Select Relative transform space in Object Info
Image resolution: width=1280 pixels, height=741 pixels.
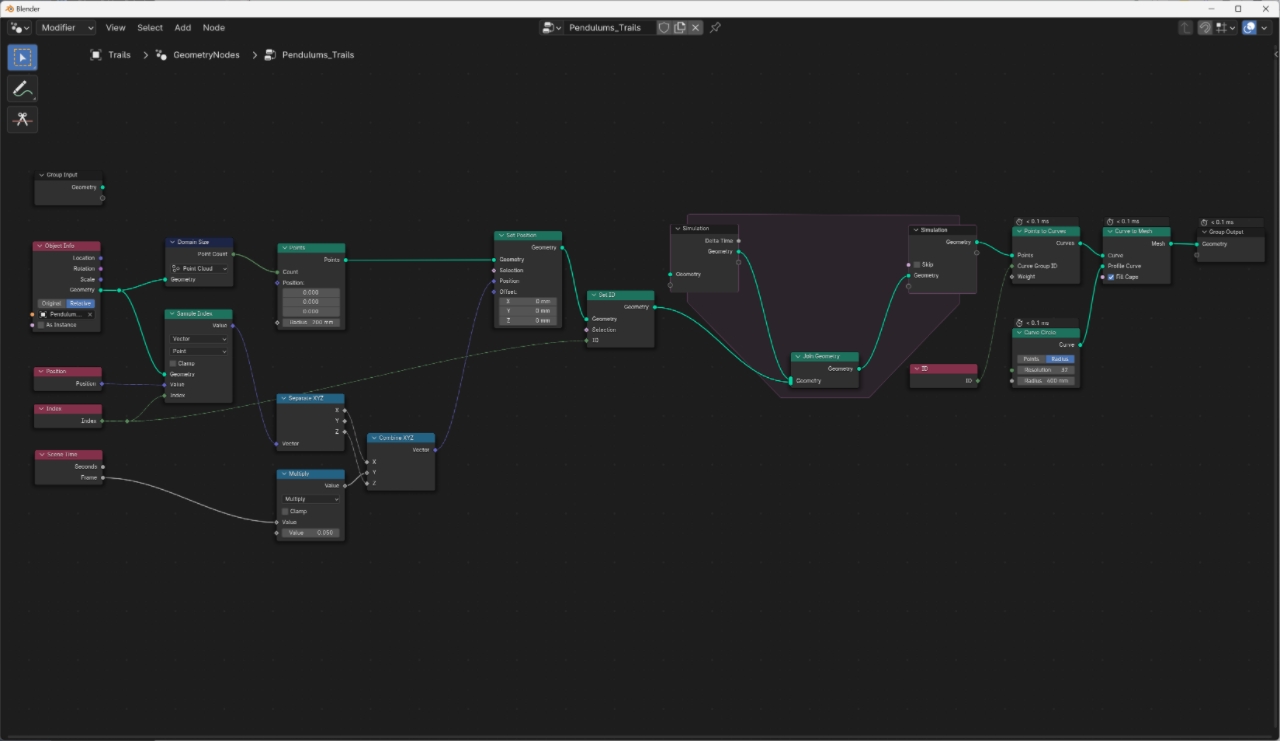point(81,303)
